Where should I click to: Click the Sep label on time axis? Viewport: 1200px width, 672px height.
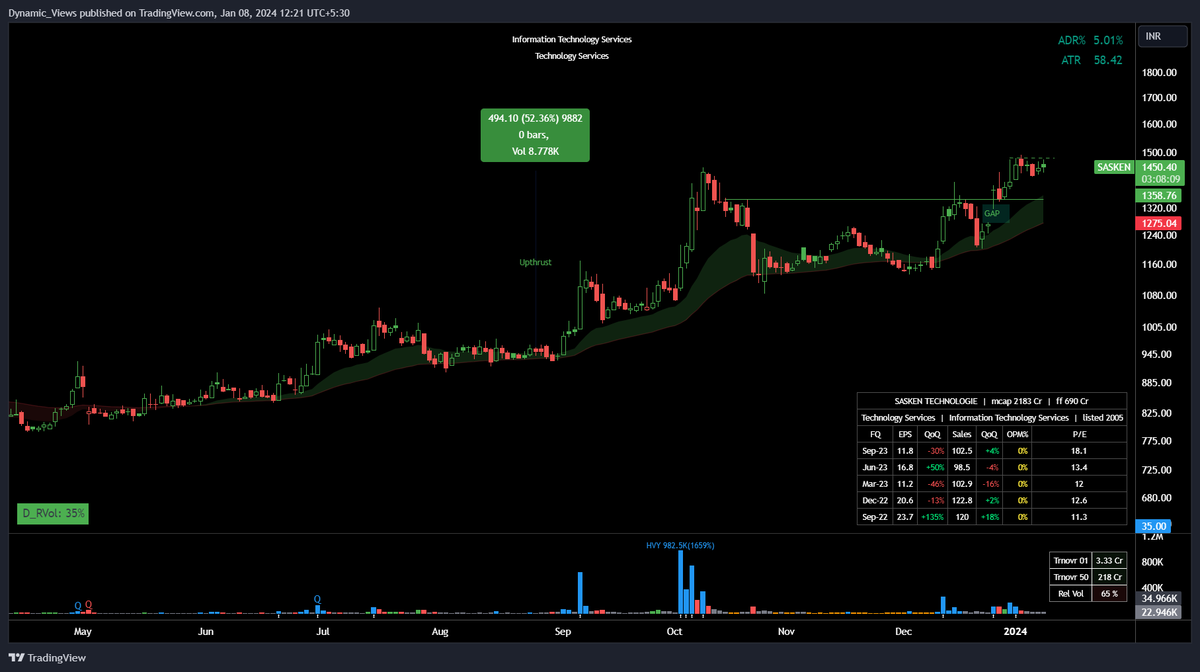[562, 632]
